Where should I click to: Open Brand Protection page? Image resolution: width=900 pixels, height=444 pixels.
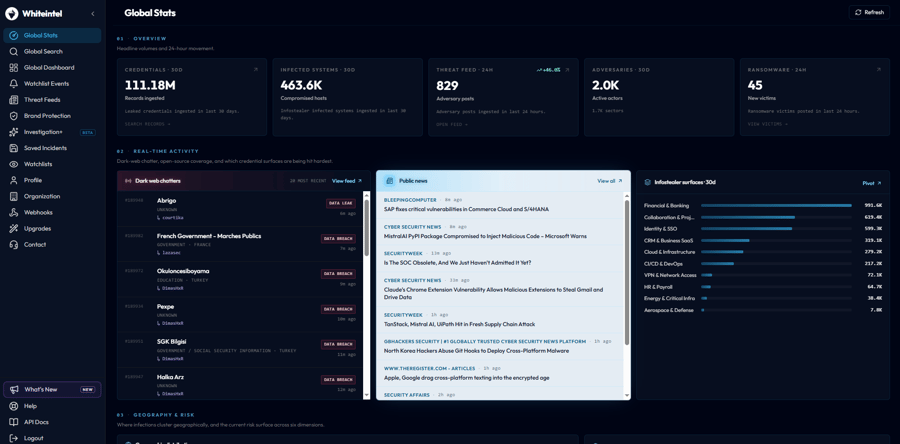(52, 116)
